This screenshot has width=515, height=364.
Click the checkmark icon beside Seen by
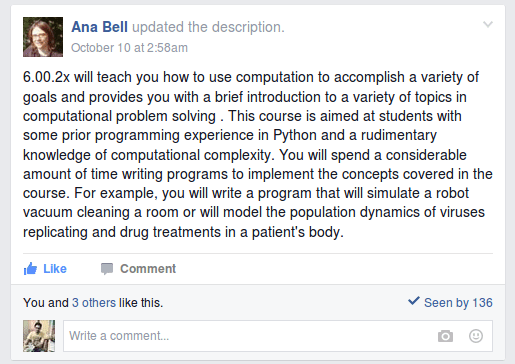click(414, 301)
